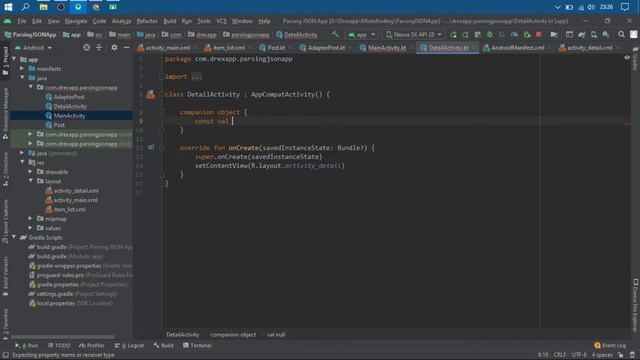Expand the manifests folder
The width and height of the screenshot is (640, 360).
click(x=22, y=69)
